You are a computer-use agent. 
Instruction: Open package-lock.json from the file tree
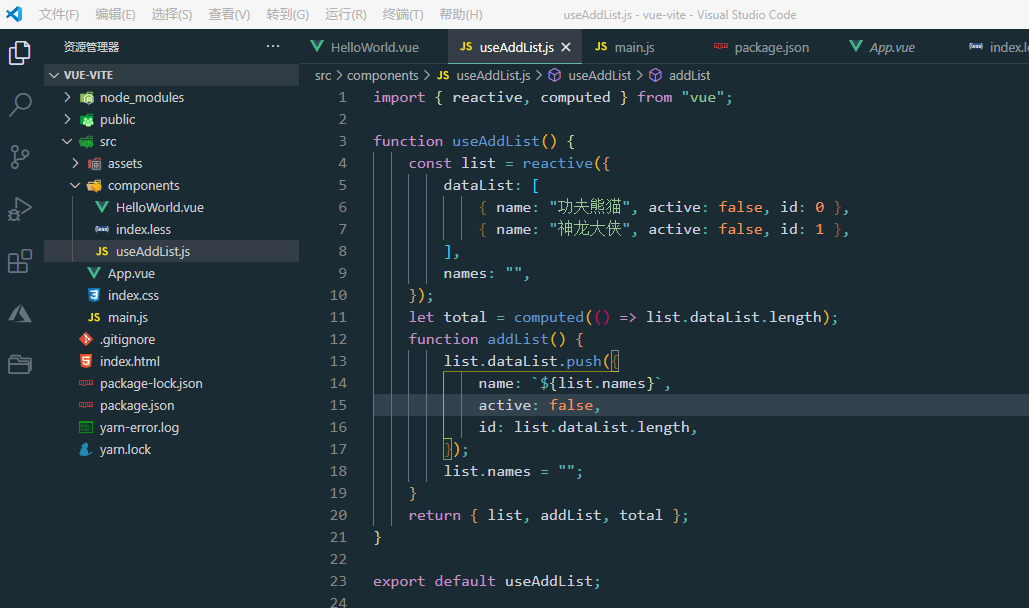151,383
